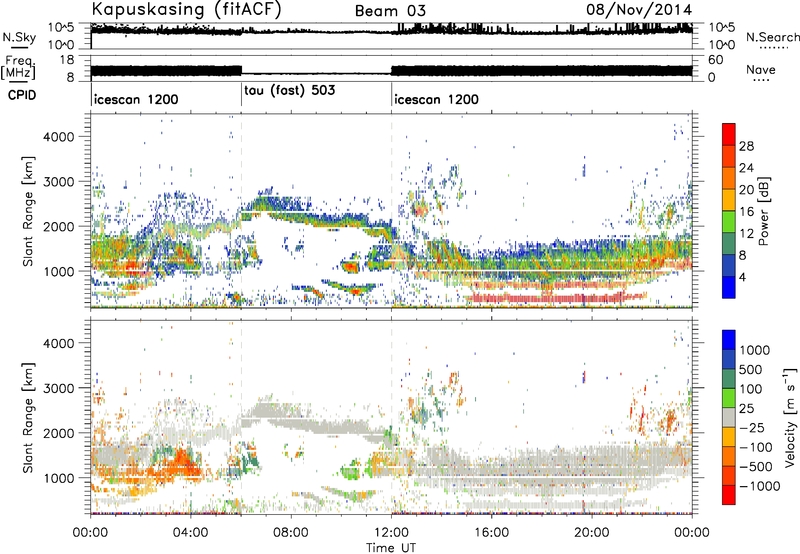Image resolution: width=800 pixels, height=554 pixels.
Task: Click the '18' tick on the frequency axis
Action: (66, 60)
